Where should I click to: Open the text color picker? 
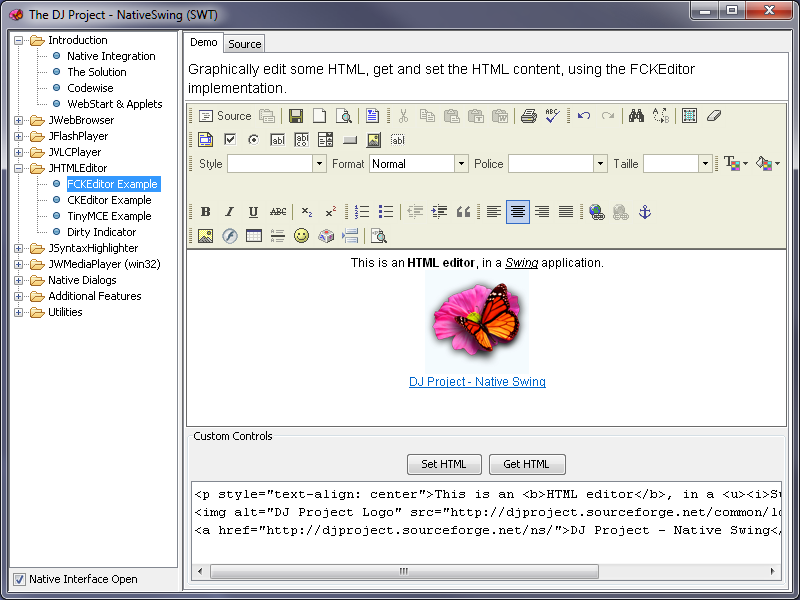[x=735, y=164]
